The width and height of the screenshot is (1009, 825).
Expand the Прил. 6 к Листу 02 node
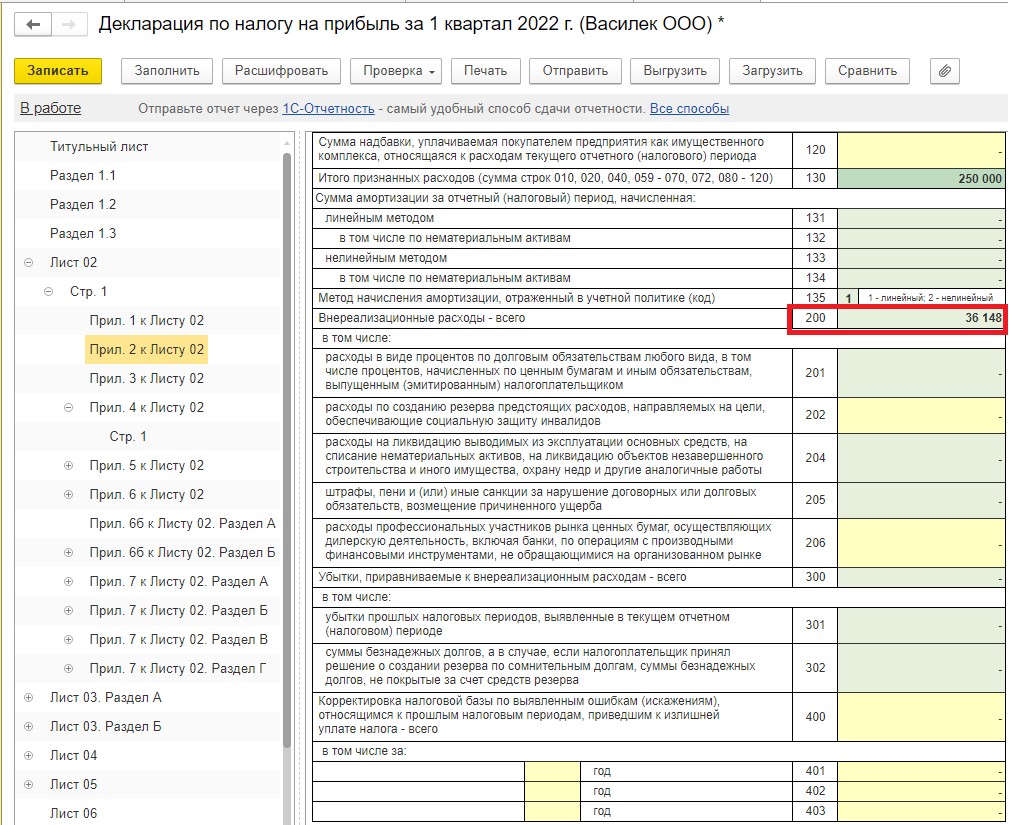point(68,494)
